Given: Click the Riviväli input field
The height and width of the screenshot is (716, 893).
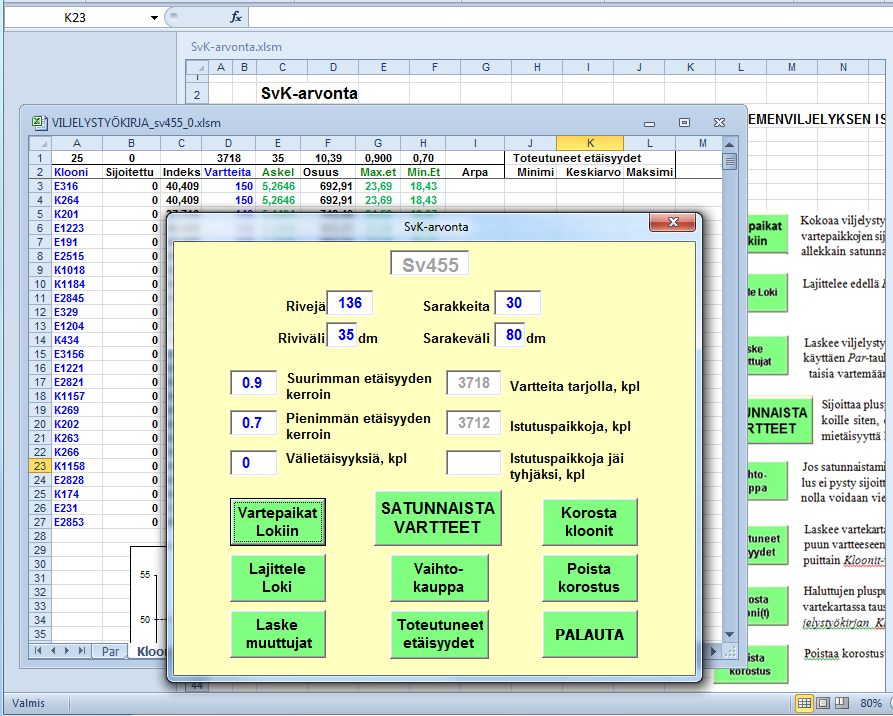Looking at the screenshot, I should click(342, 335).
